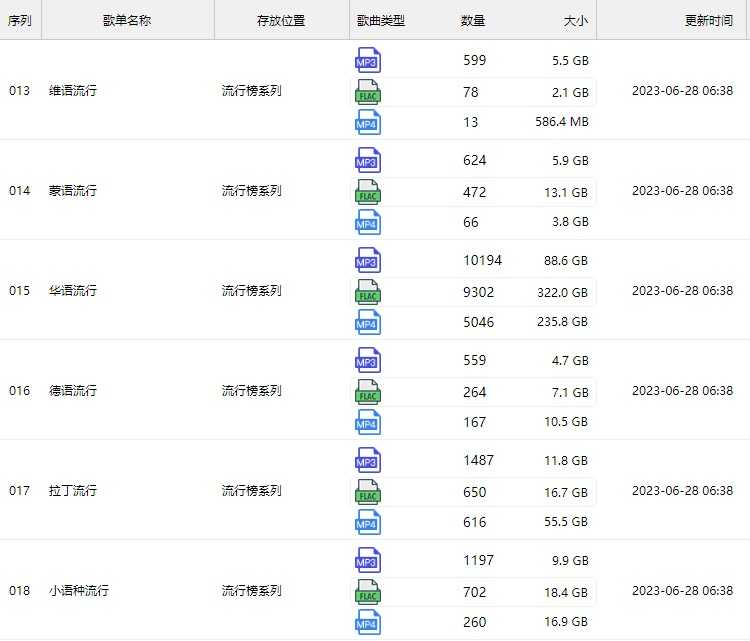This screenshot has height=641, width=750.
Task: Click sequence number 017
Action: 20,490
